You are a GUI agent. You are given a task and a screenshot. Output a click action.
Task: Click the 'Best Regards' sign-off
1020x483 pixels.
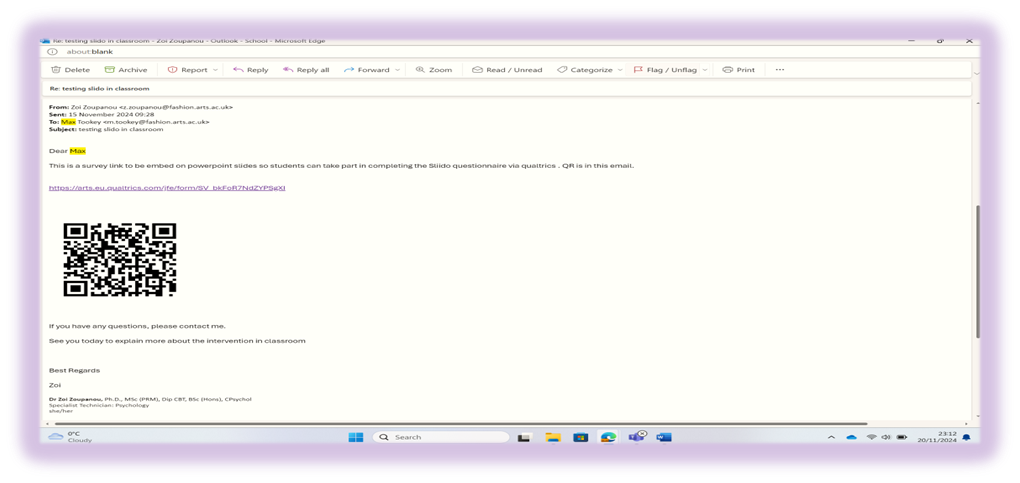[75, 370]
